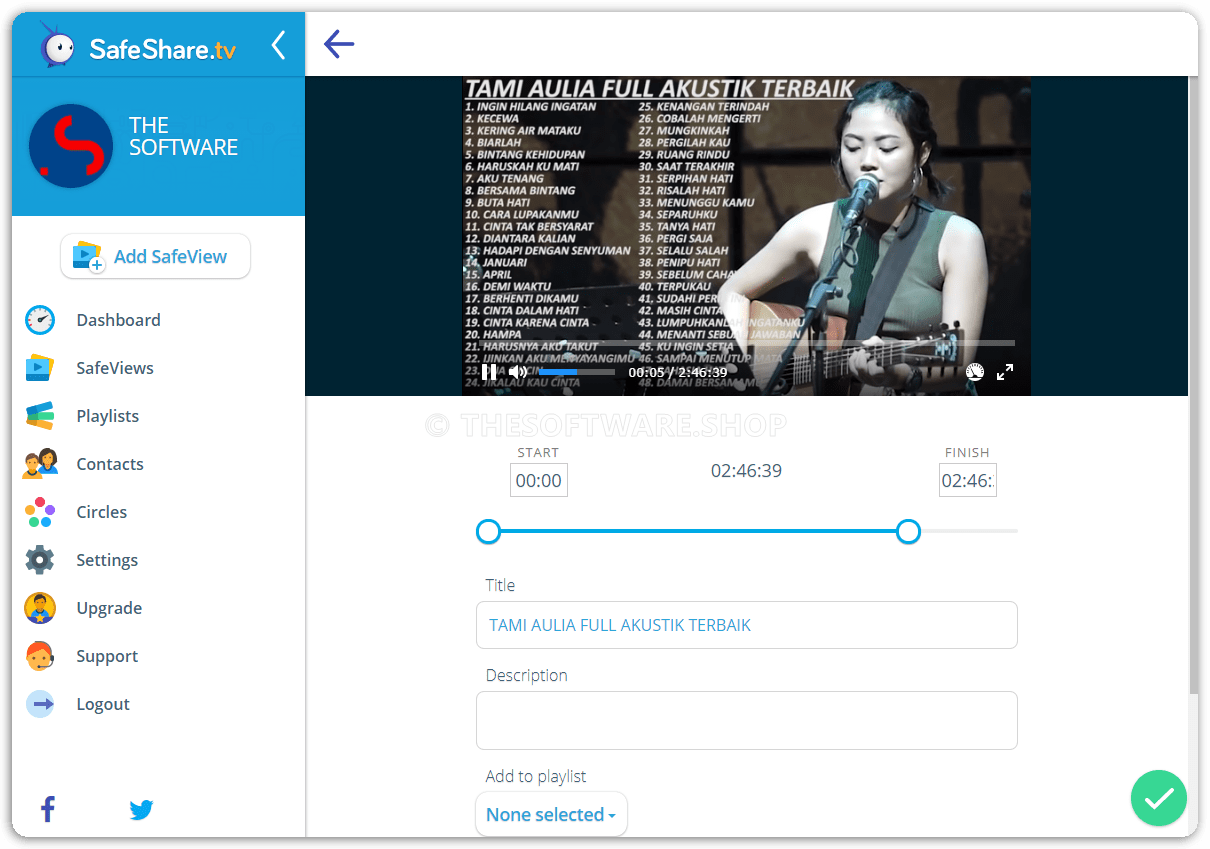Pause the video playback
Screen dimensions: 1210x849
pyautogui.click(x=489, y=372)
